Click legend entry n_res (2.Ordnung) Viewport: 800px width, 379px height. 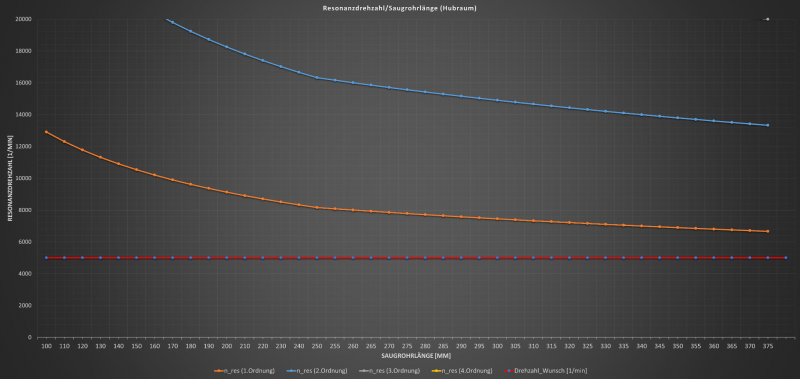[317, 371]
